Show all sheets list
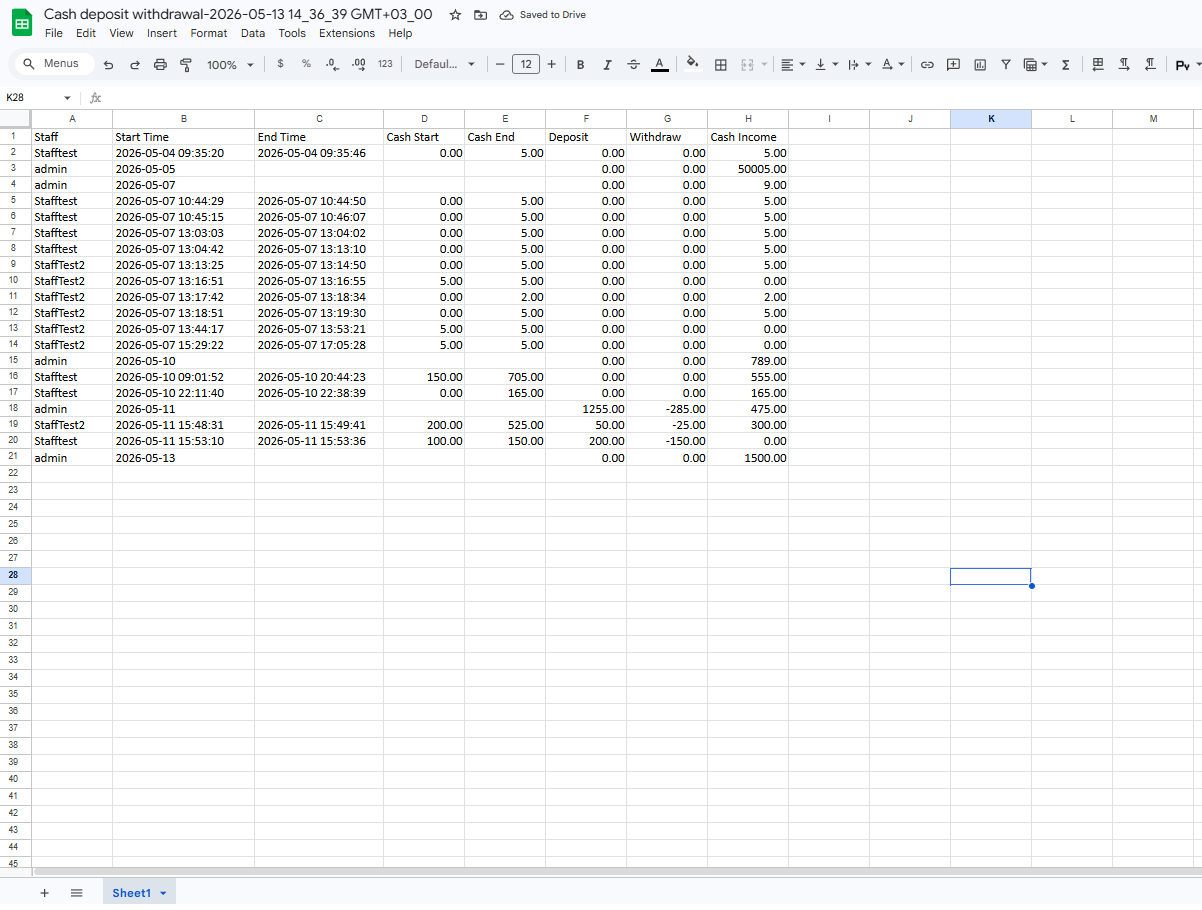The height and width of the screenshot is (910, 1202). (76, 893)
